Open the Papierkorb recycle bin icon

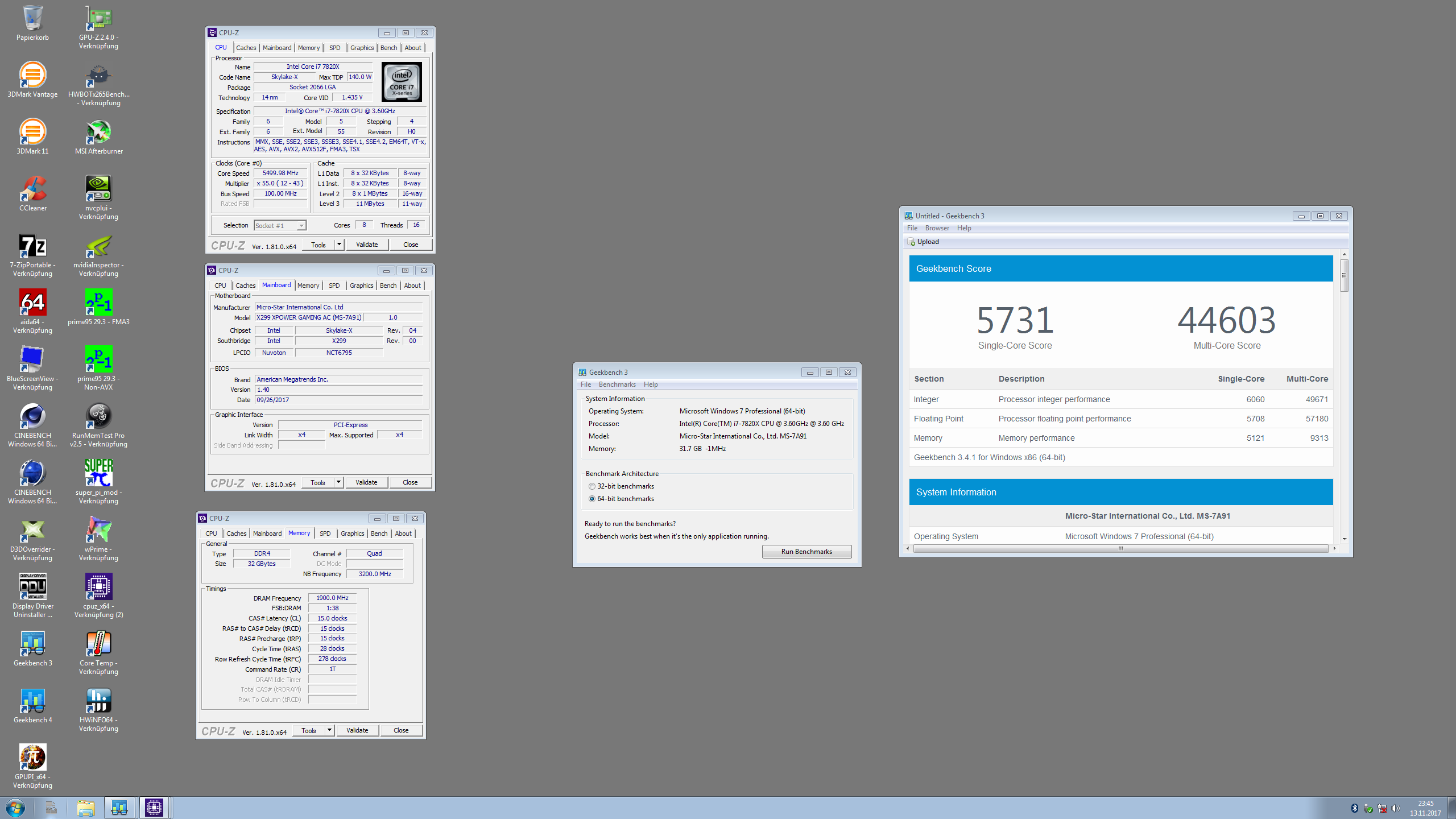tap(32, 23)
